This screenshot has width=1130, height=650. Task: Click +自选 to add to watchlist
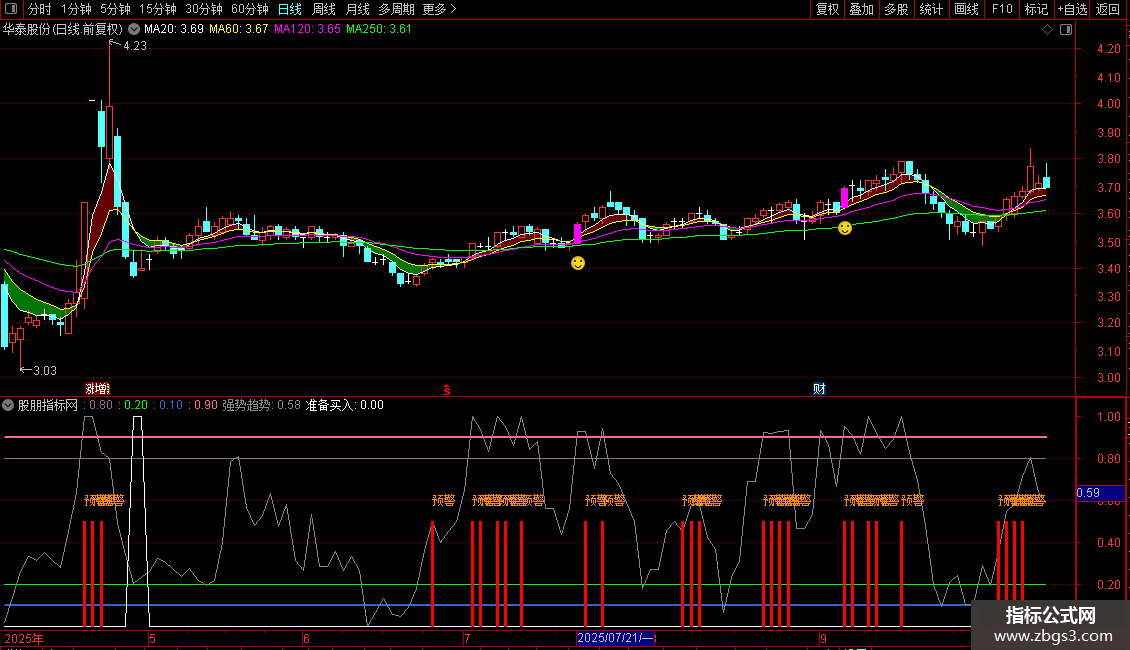1071,10
